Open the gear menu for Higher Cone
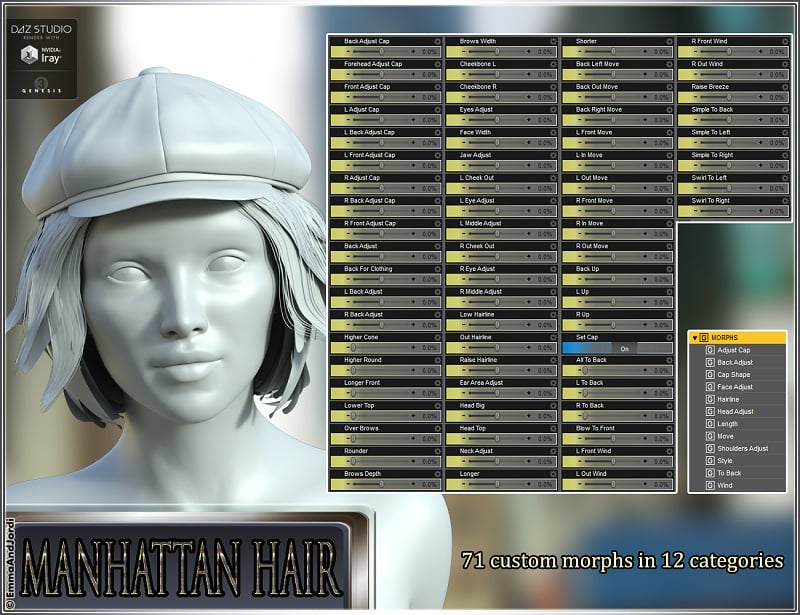Image resolution: width=800 pixels, height=615 pixels. 437,337
